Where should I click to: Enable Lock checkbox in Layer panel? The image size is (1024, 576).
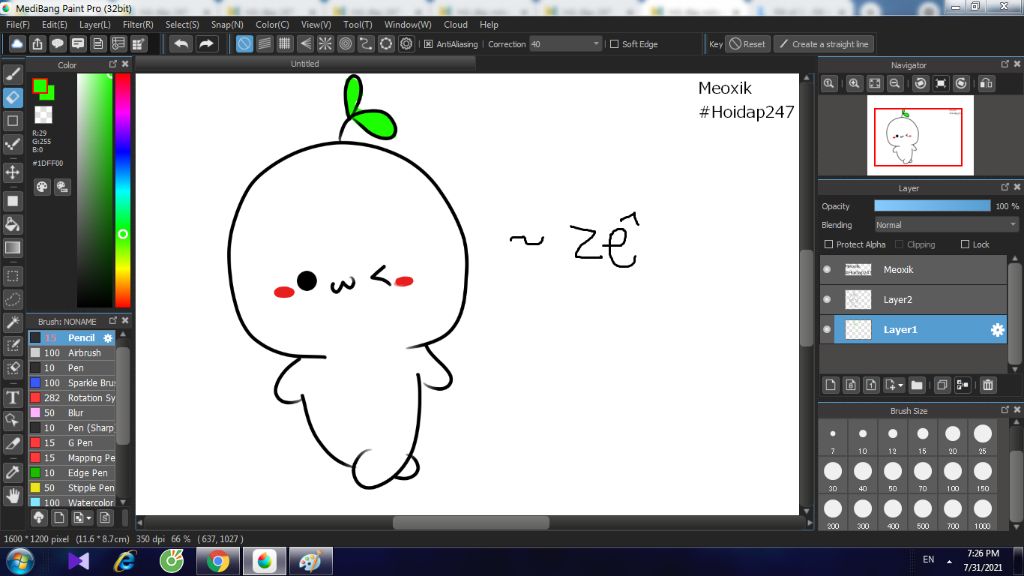pos(965,244)
